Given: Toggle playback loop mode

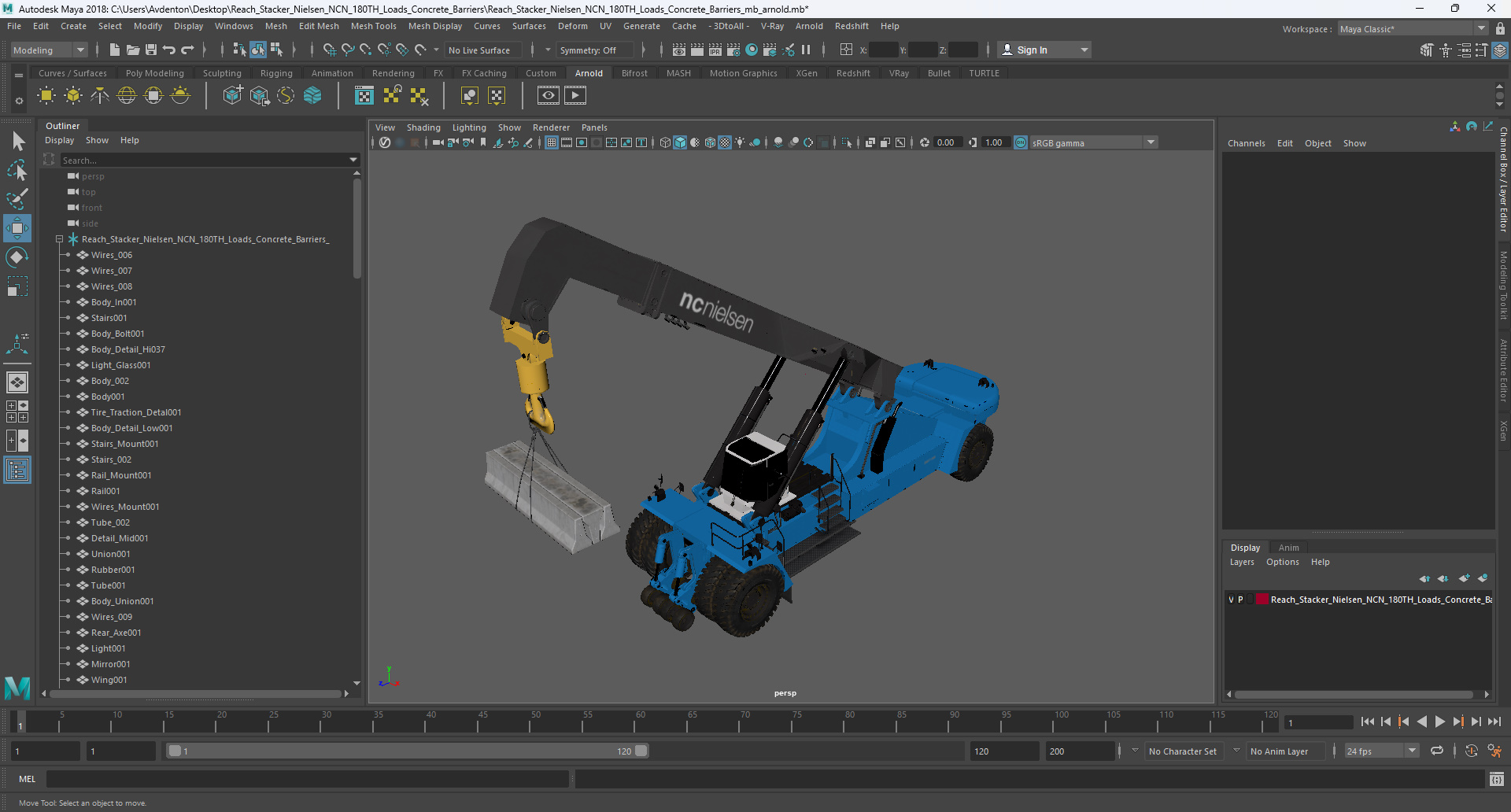Looking at the screenshot, I should 1437,751.
